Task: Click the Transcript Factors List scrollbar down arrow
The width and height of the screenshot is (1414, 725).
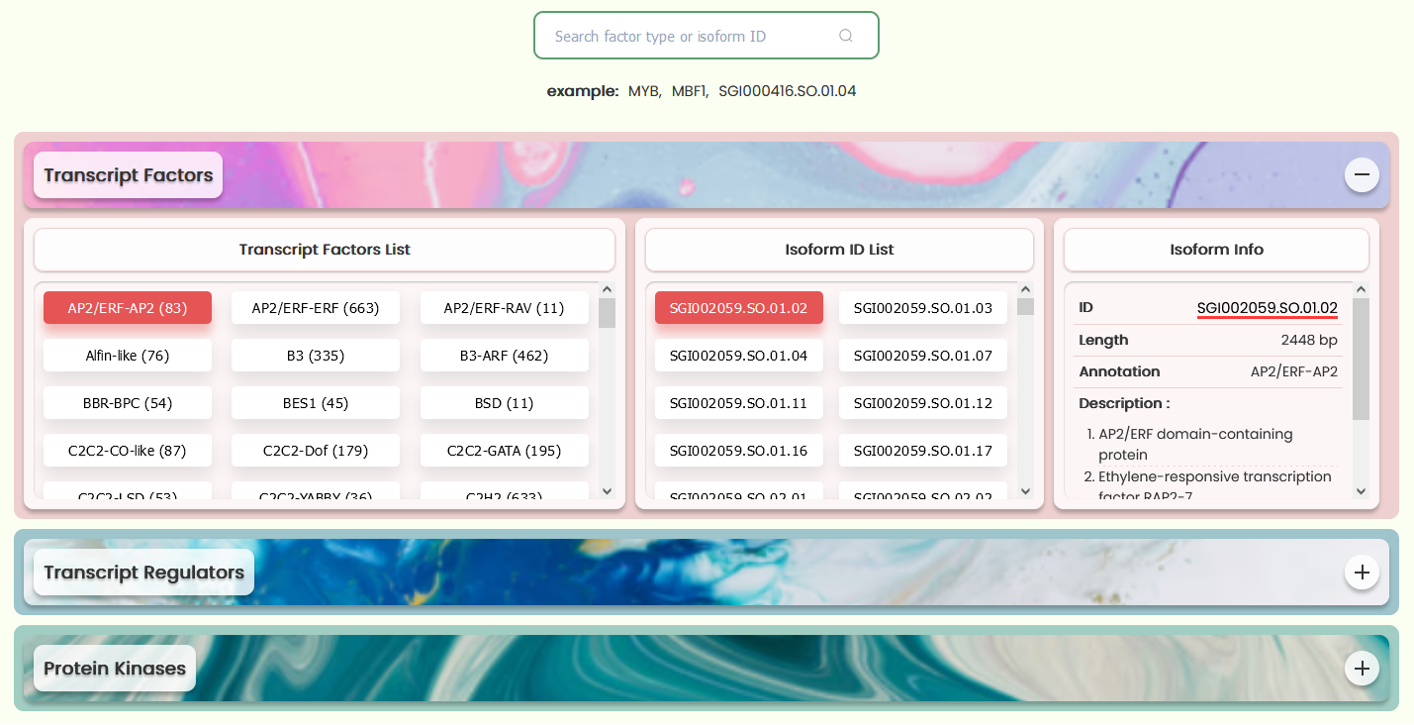Action: (607, 491)
